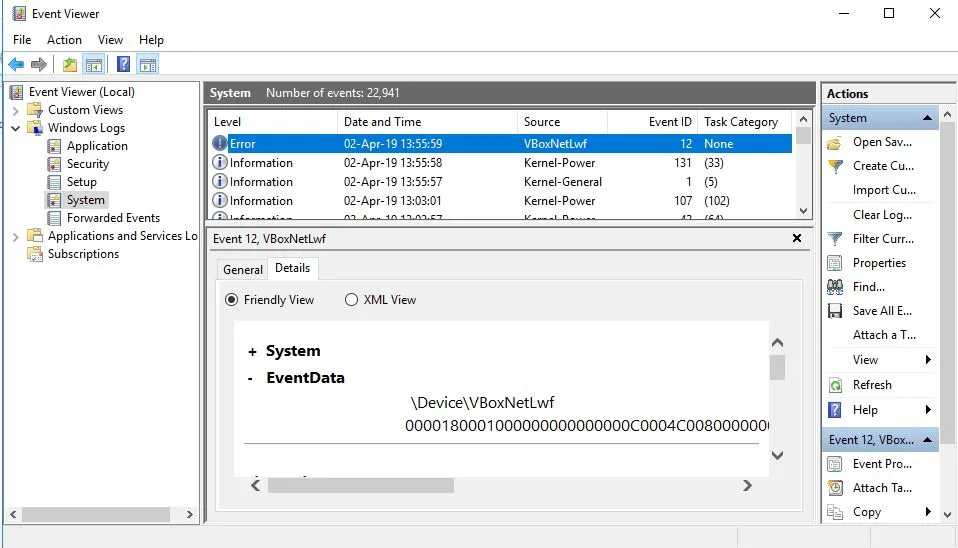The image size is (958, 548).
Task: Click the Properties icon in Actions
Action: click(835, 263)
